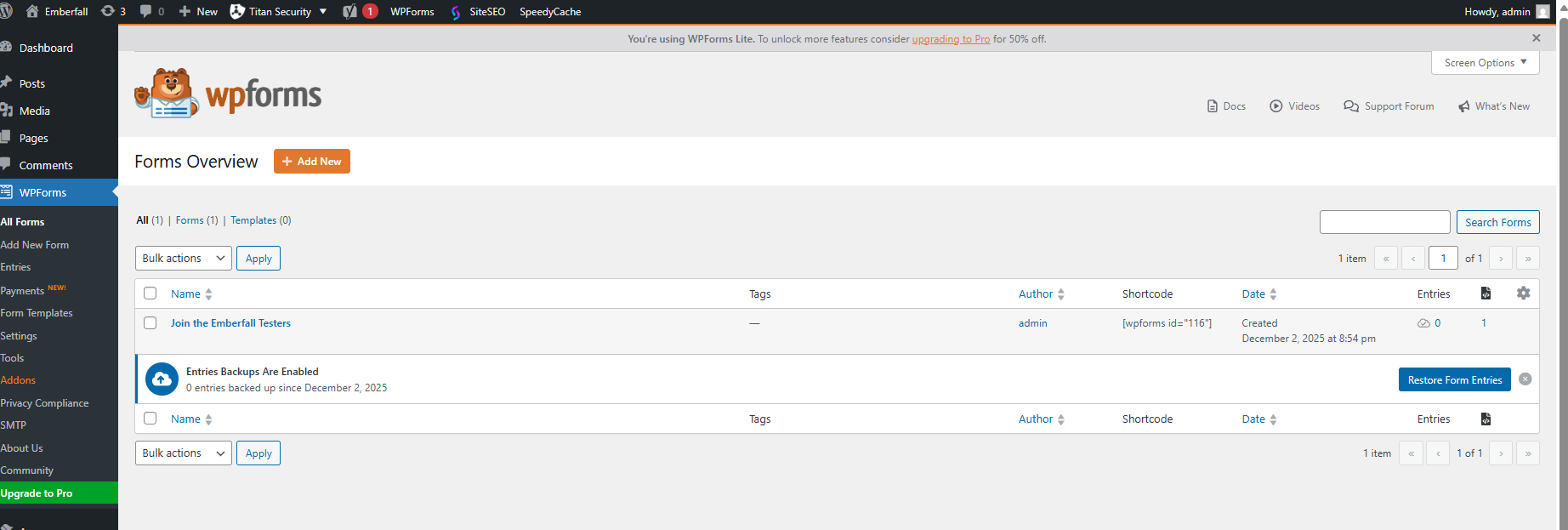Expand Screen Options panel
This screenshot has height=530, width=1568.
(x=1486, y=62)
